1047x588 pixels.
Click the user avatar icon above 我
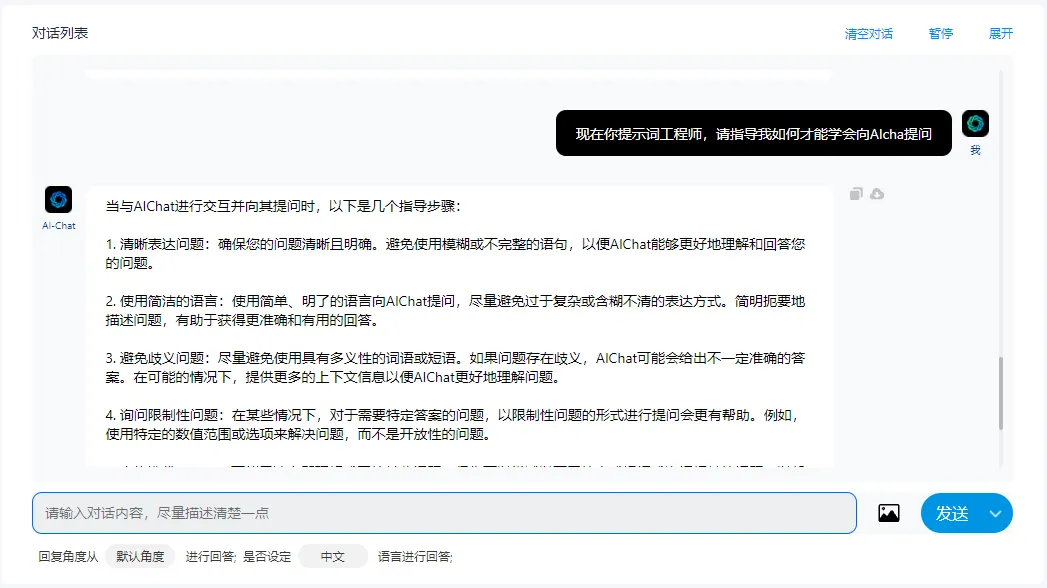tap(975, 124)
